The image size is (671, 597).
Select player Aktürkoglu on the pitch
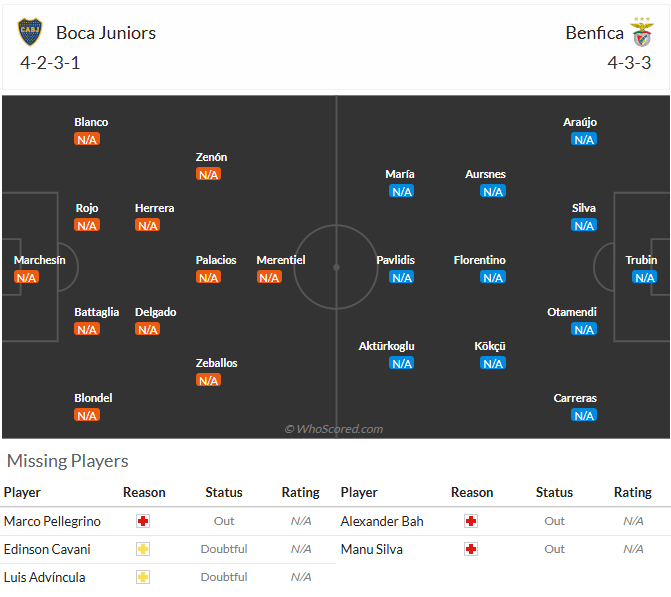click(386, 346)
